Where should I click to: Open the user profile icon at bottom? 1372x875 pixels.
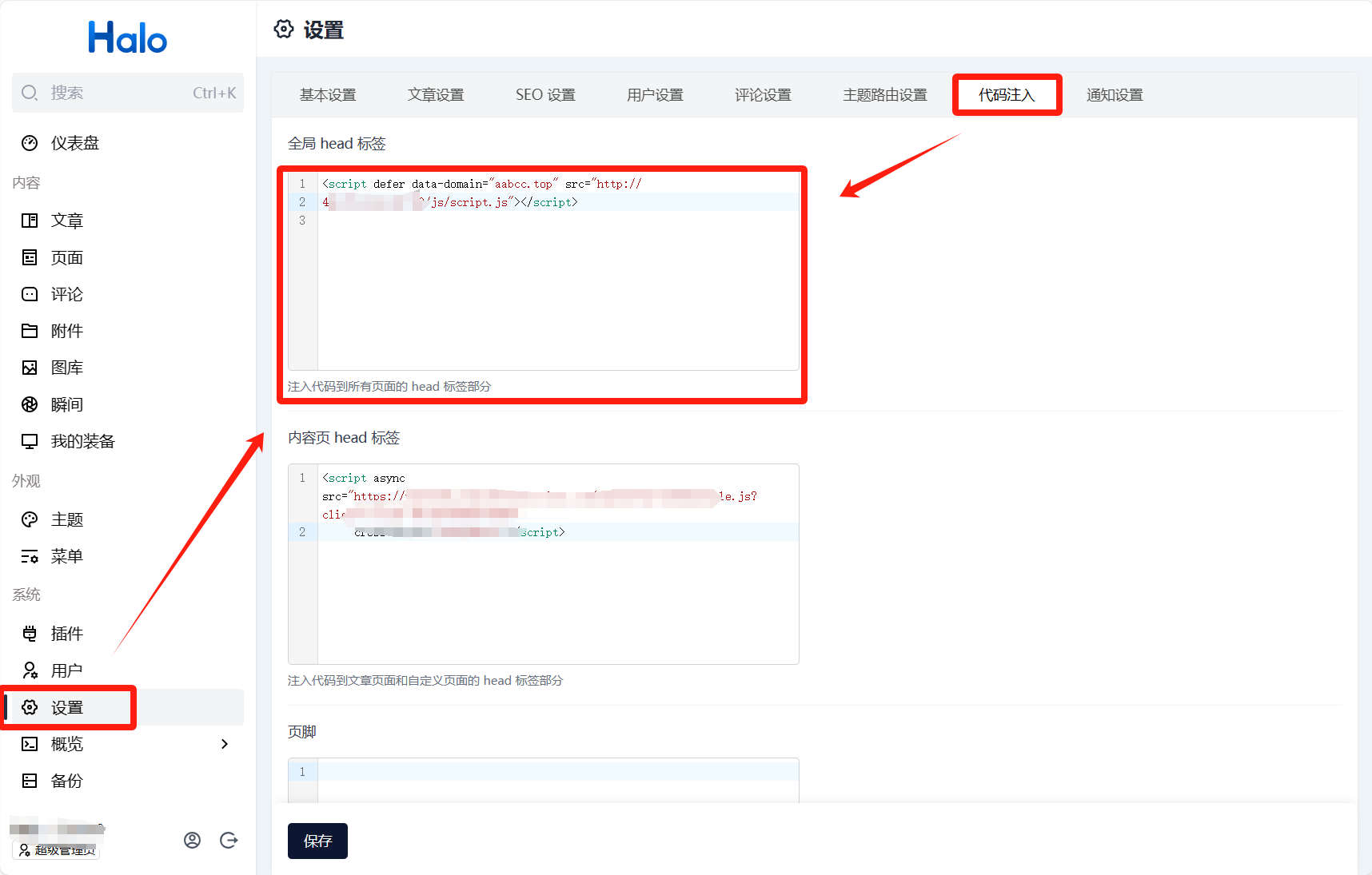click(192, 840)
